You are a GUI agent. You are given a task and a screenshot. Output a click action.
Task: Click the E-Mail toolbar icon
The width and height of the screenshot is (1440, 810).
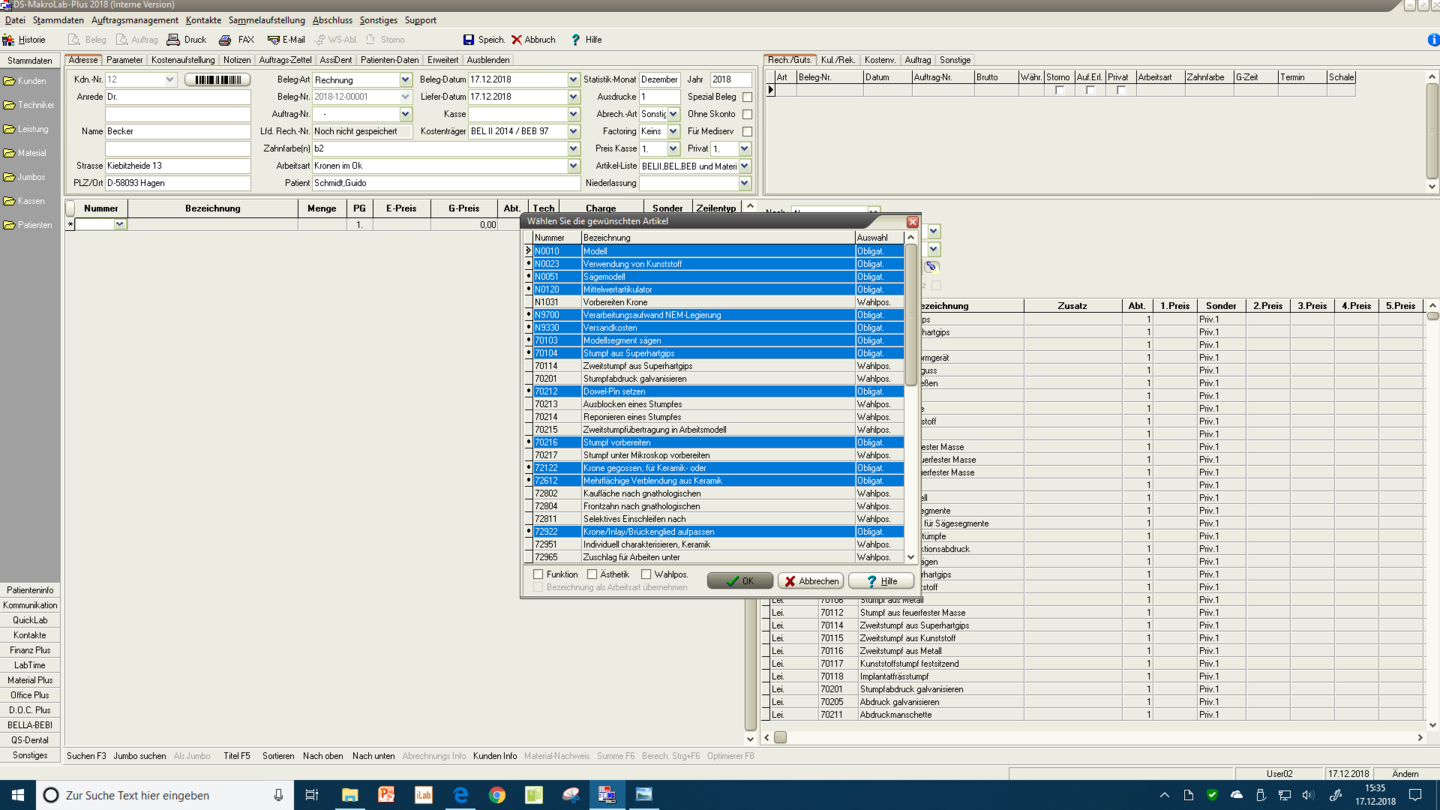click(273, 40)
